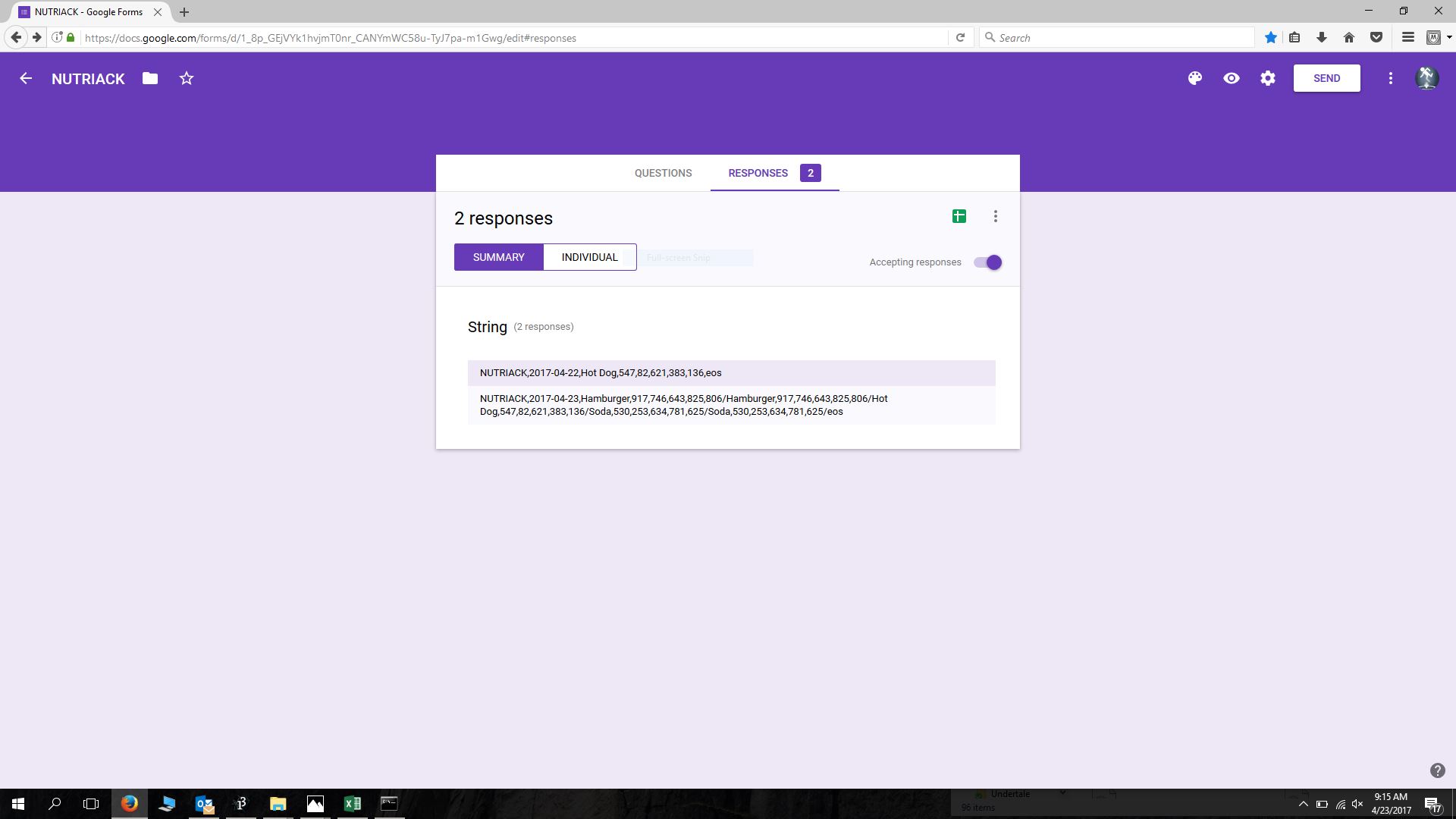Go back with left arrow icon
1456x819 pixels.
(26, 78)
